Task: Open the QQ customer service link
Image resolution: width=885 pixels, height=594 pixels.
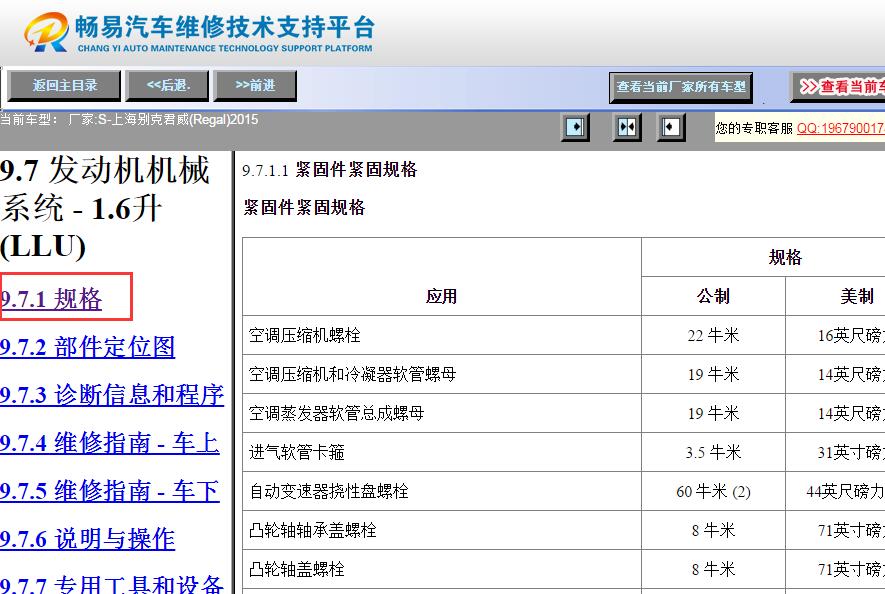Action: coord(841,128)
